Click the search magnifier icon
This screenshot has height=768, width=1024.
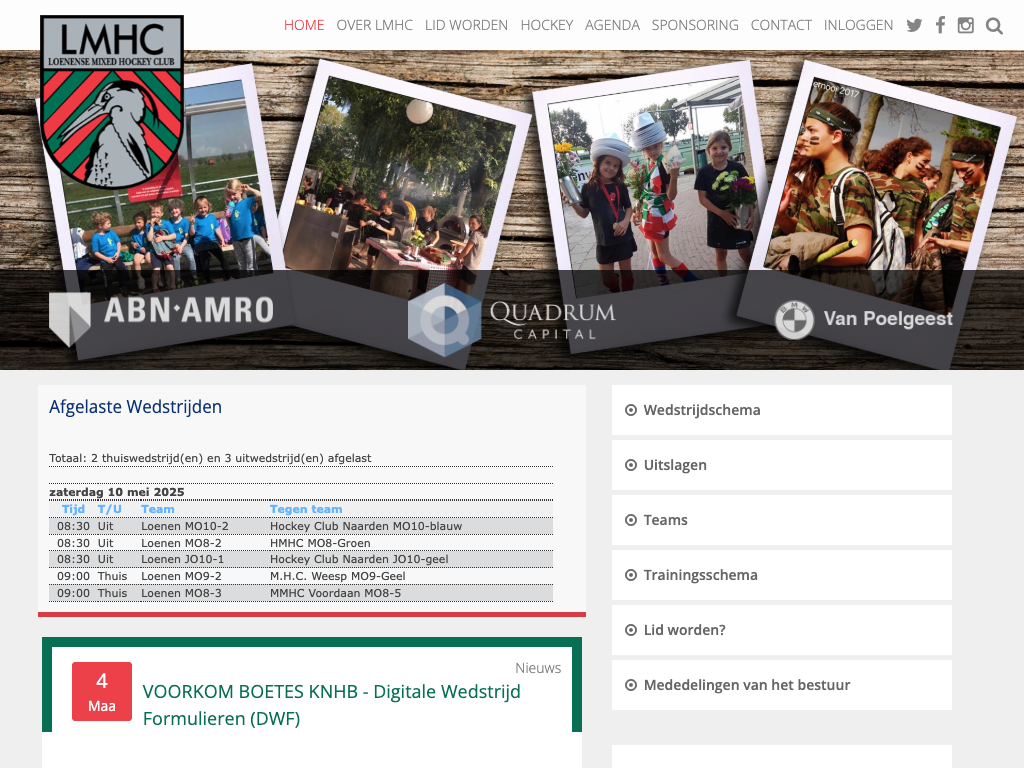click(994, 26)
